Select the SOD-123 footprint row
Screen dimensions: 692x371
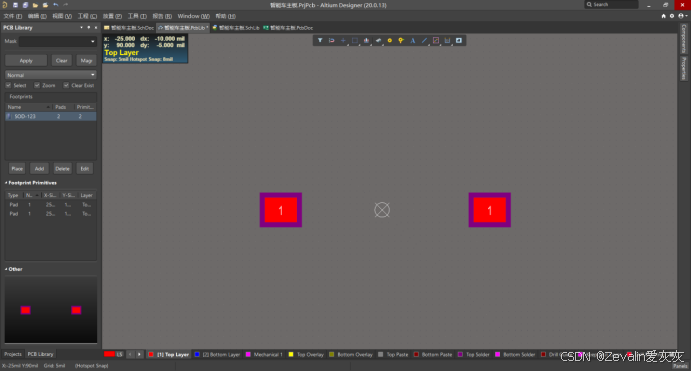coord(51,116)
